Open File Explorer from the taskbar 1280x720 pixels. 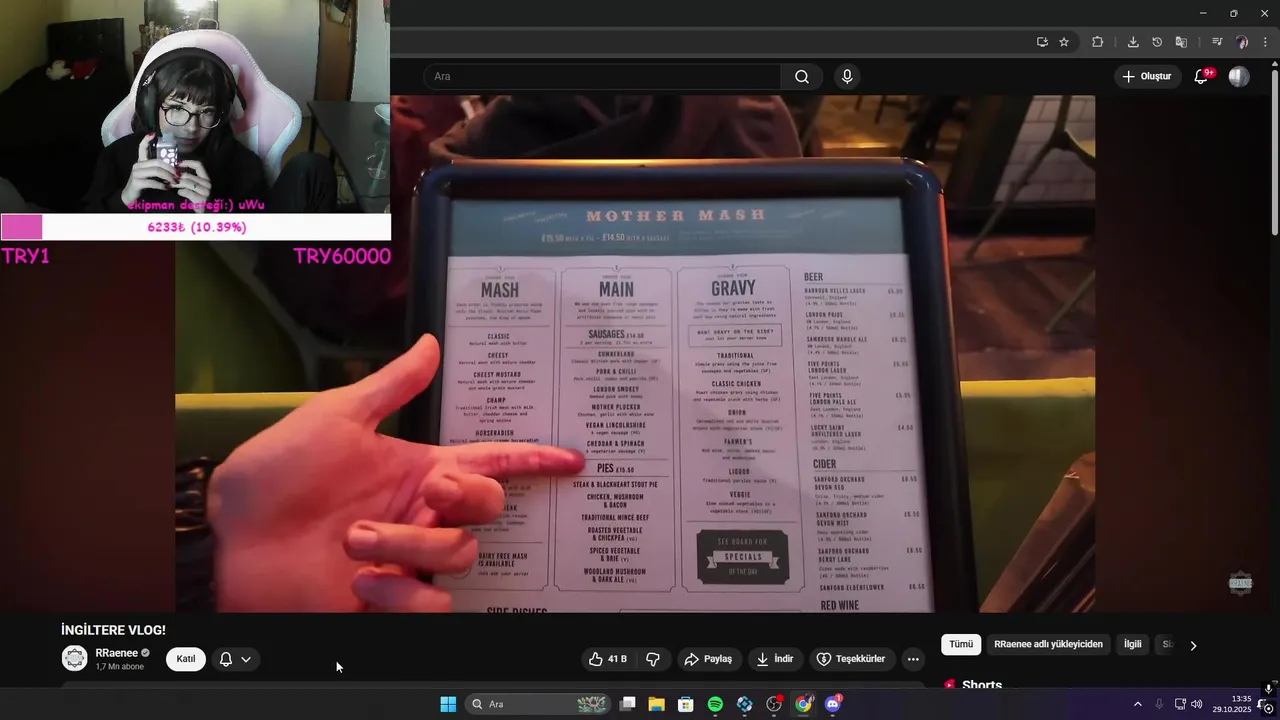pos(656,704)
